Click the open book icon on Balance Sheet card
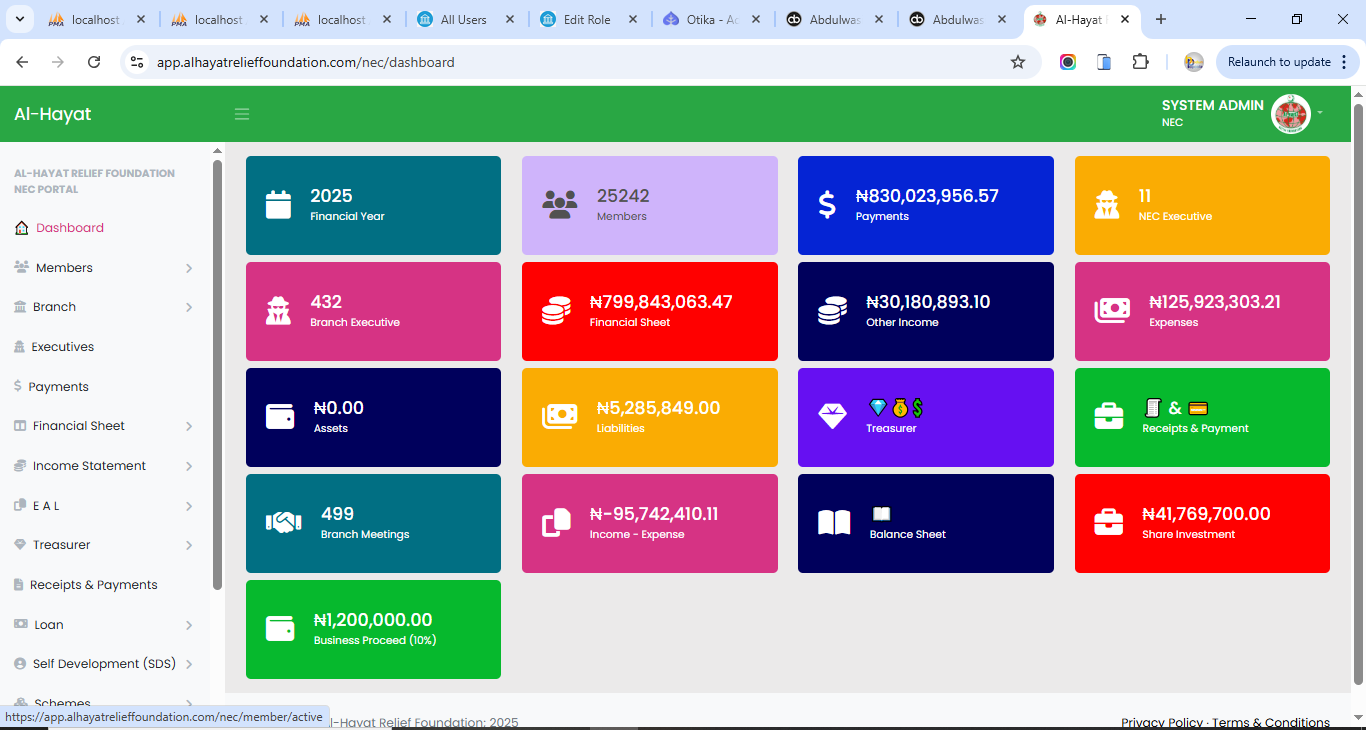The image size is (1366, 730). pyautogui.click(x=834, y=523)
